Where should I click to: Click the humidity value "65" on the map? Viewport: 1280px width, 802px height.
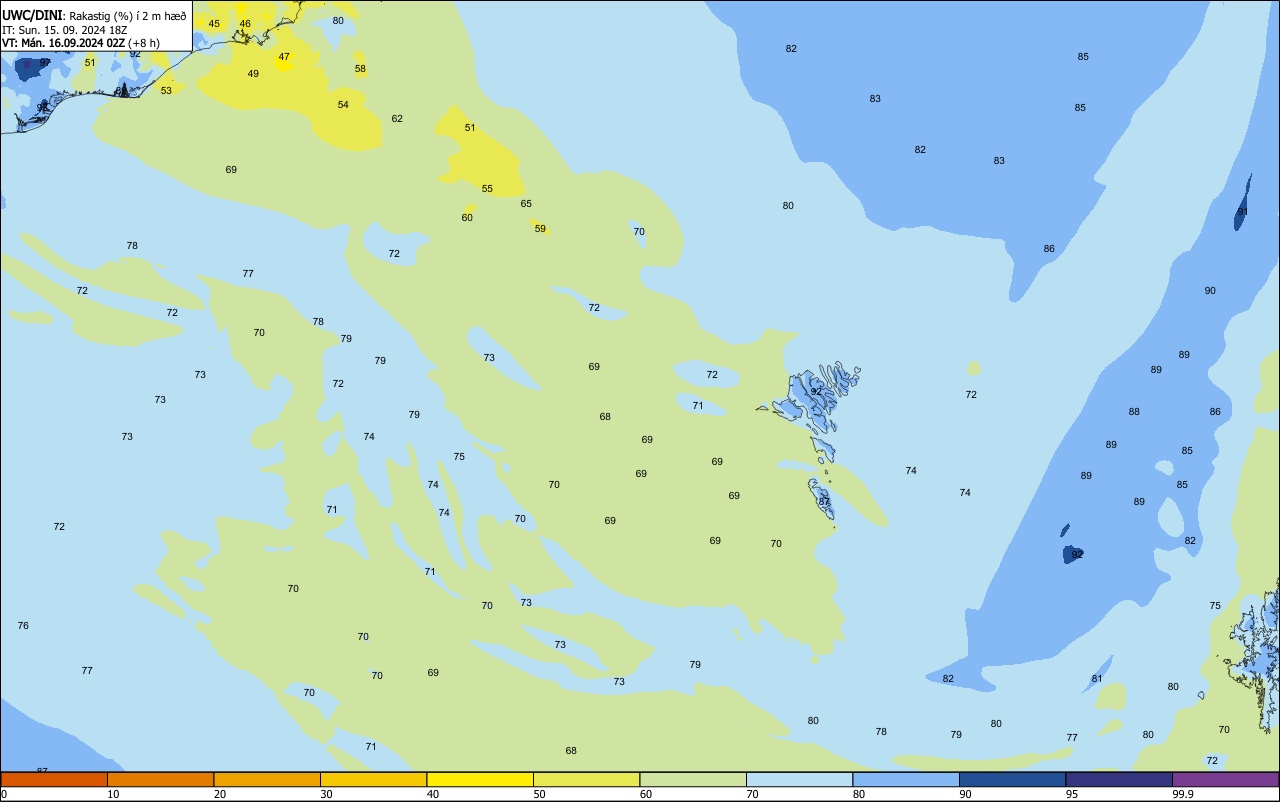coord(526,204)
